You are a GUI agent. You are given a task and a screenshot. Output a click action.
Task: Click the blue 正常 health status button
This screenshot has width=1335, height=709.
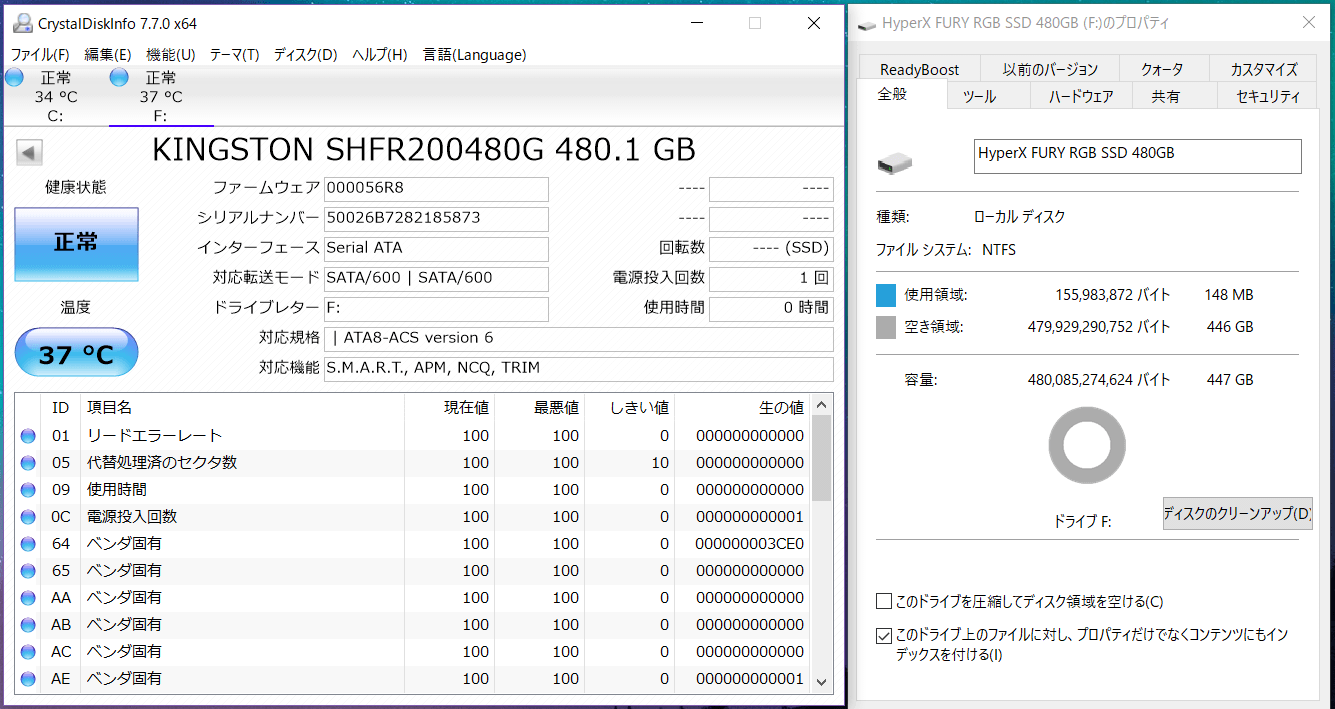click(x=76, y=244)
